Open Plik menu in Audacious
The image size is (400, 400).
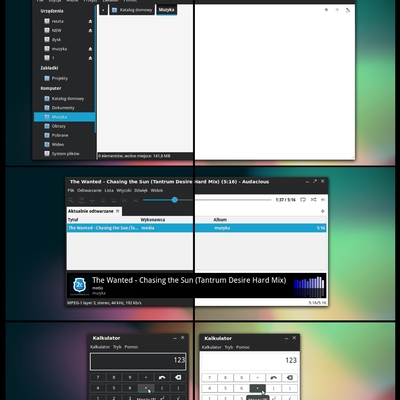pos(71,190)
